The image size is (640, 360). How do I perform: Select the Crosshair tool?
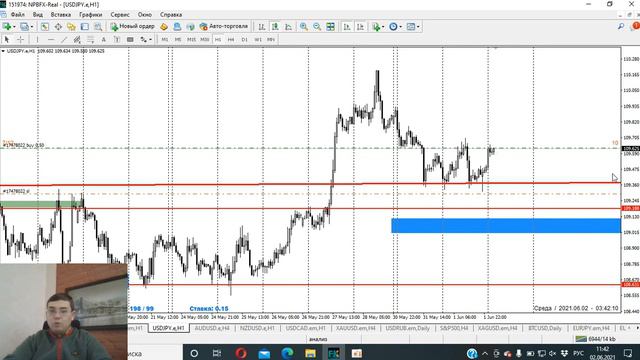pos(20,40)
